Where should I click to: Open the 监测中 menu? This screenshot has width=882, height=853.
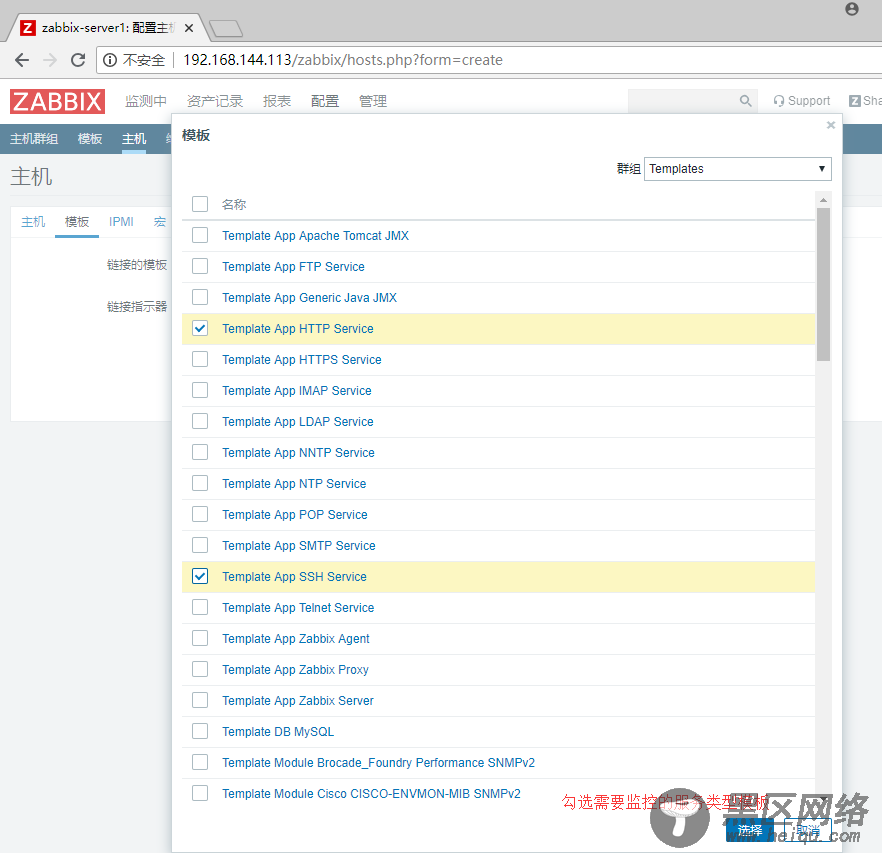pyautogui.click(x=146, y=101)
